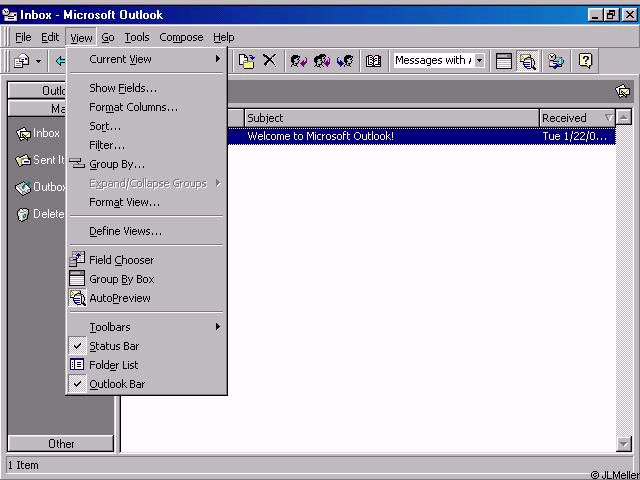
Task: Click the Sent Items icon in the Outlook Bar
Action: [23, 160]
